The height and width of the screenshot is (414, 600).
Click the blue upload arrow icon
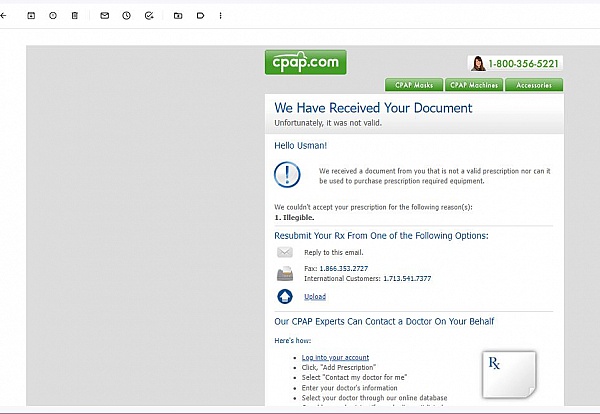pyautogui.click(x=285, y=296)
